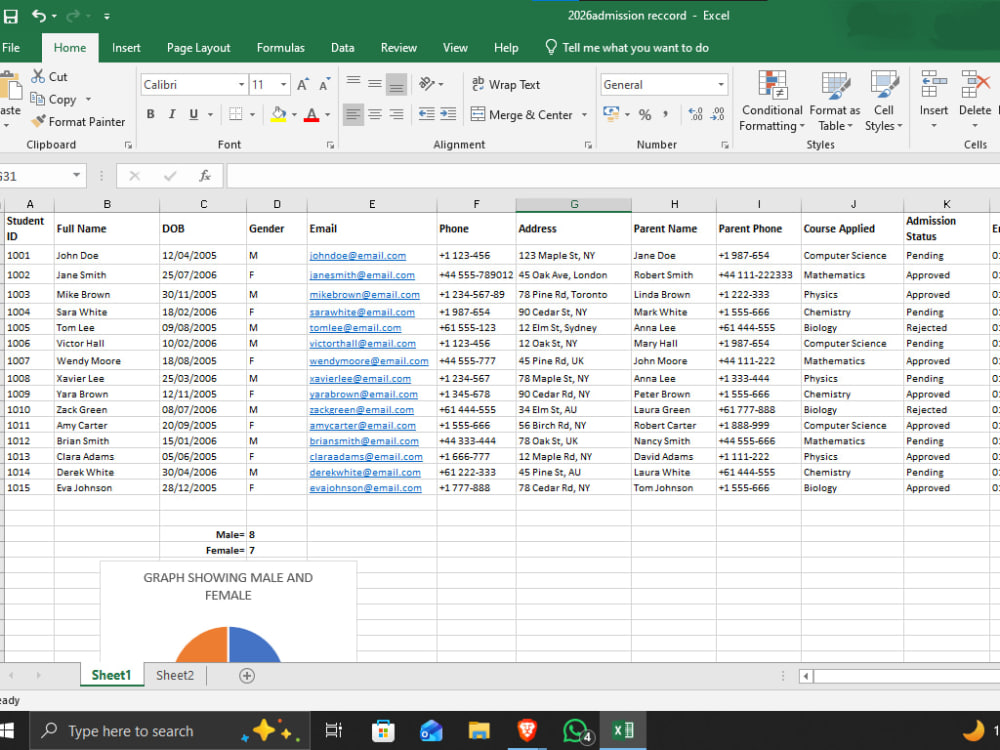This screenshot has width=1000, height=750.
Task: Open the General number format dropdown
Action: coord(721,85)
